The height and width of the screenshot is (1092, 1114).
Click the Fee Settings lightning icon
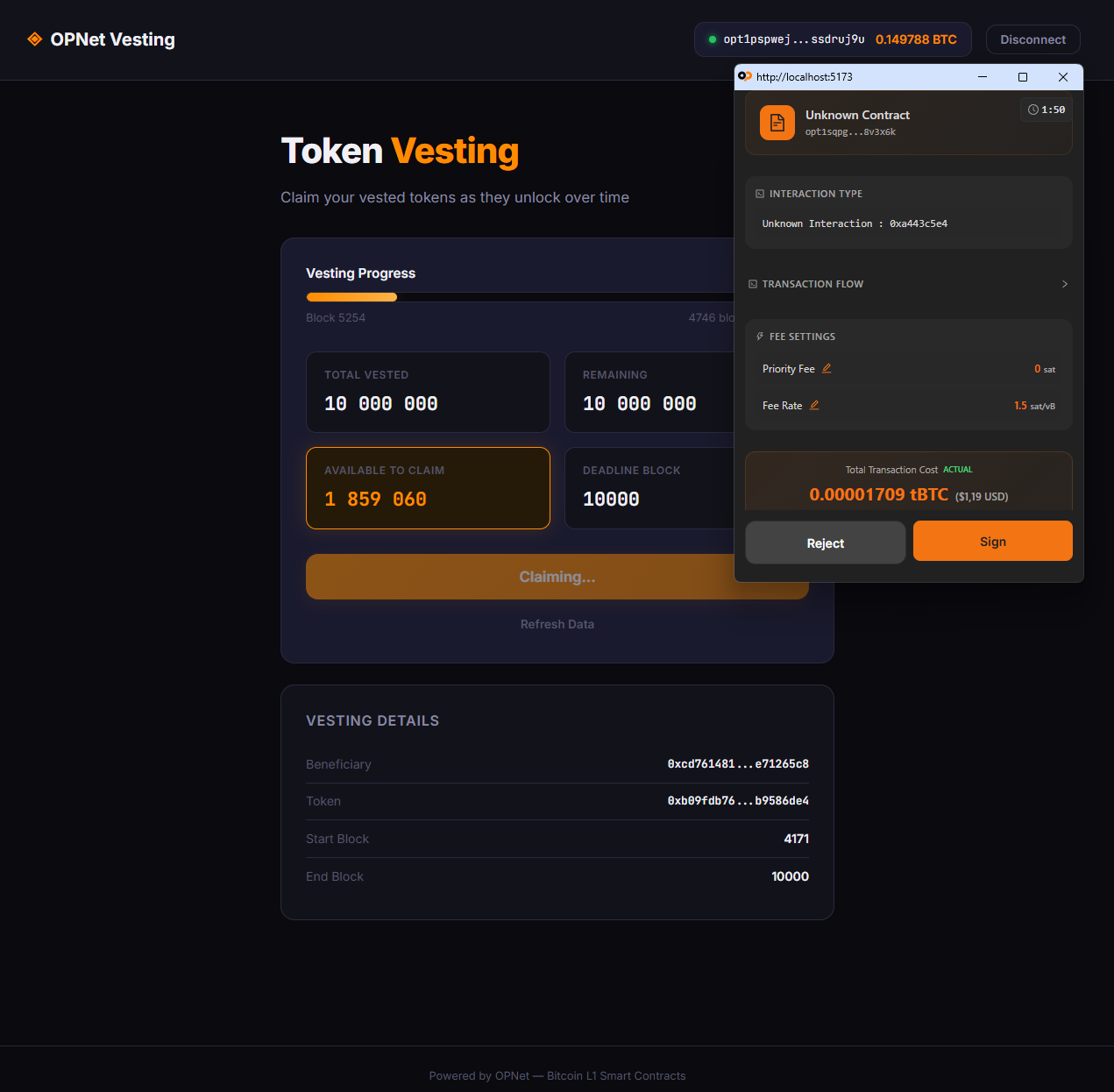pyautogui.click(x=760, y=337)
